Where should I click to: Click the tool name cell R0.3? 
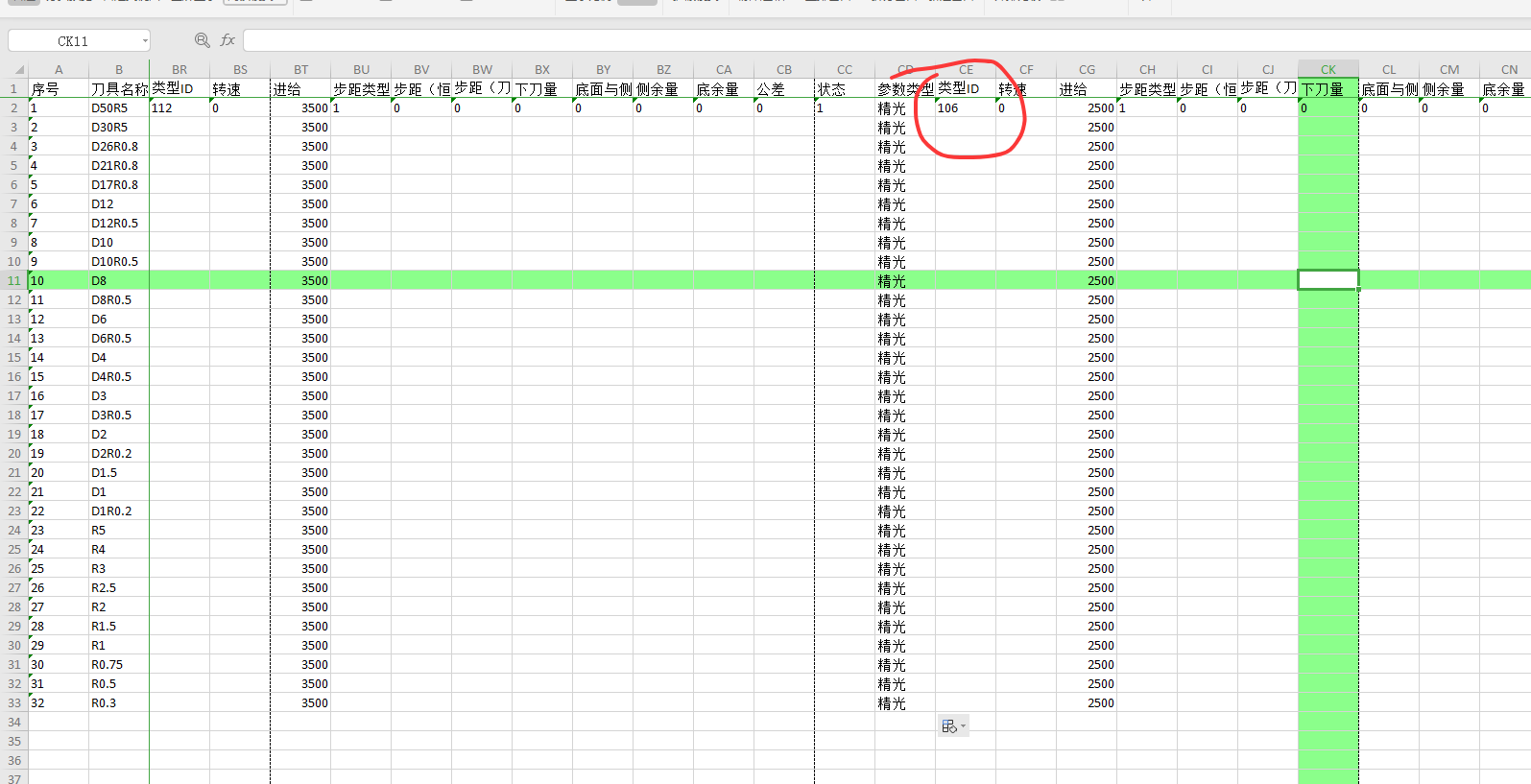click(119, 702)
